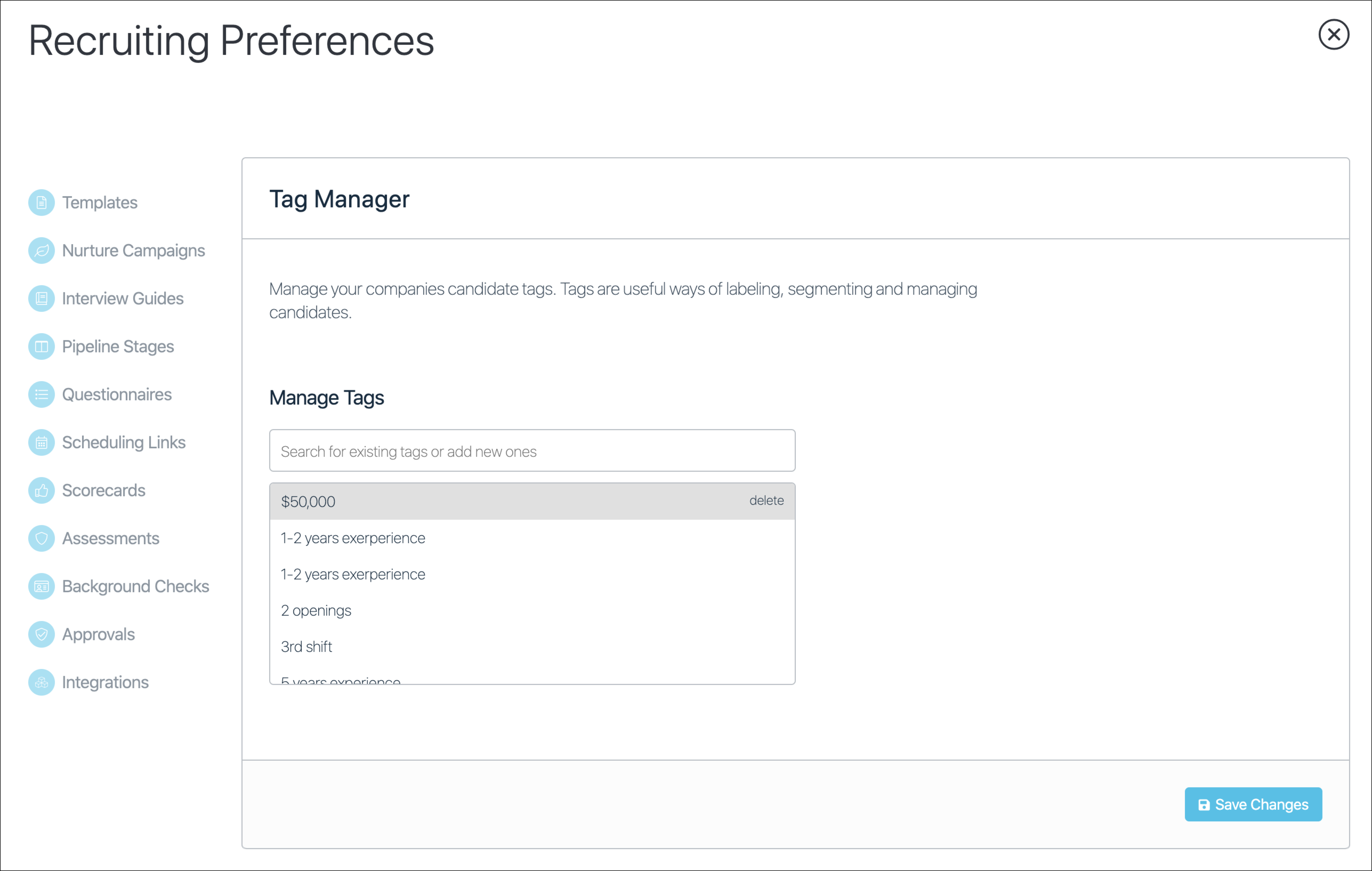This screenshot has width=1372, height=871.
Task: Click the Scorecards thumbs-up icon
Action: pyautogui.click(x=42, y=490)
